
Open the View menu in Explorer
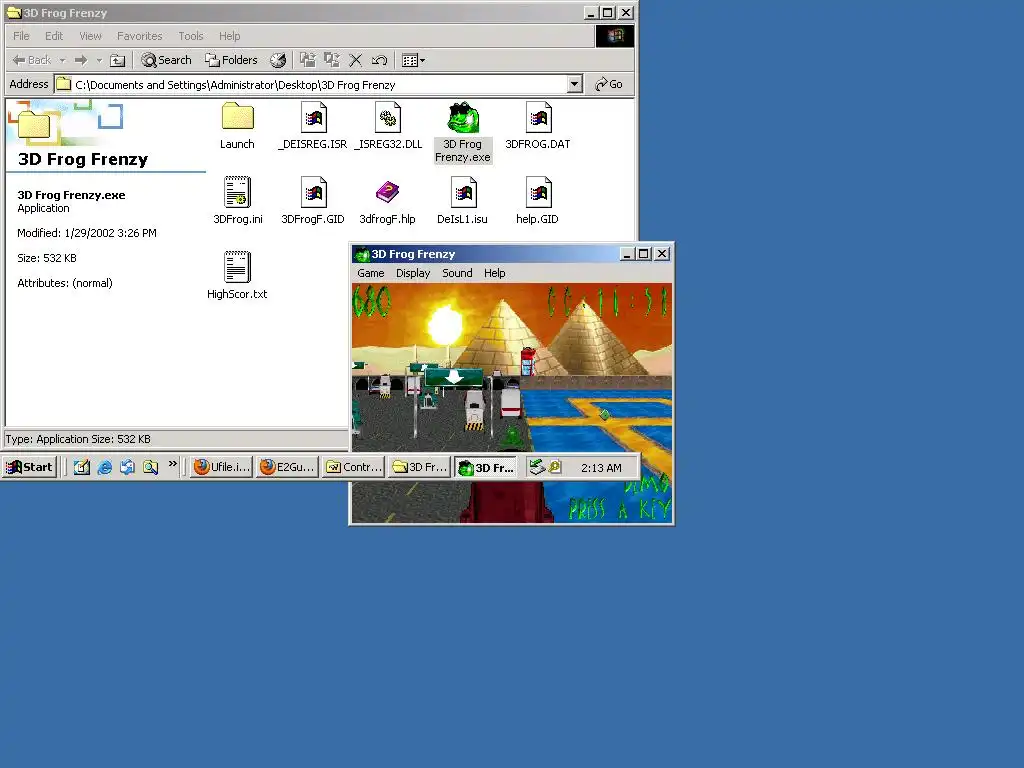[90, 36]
